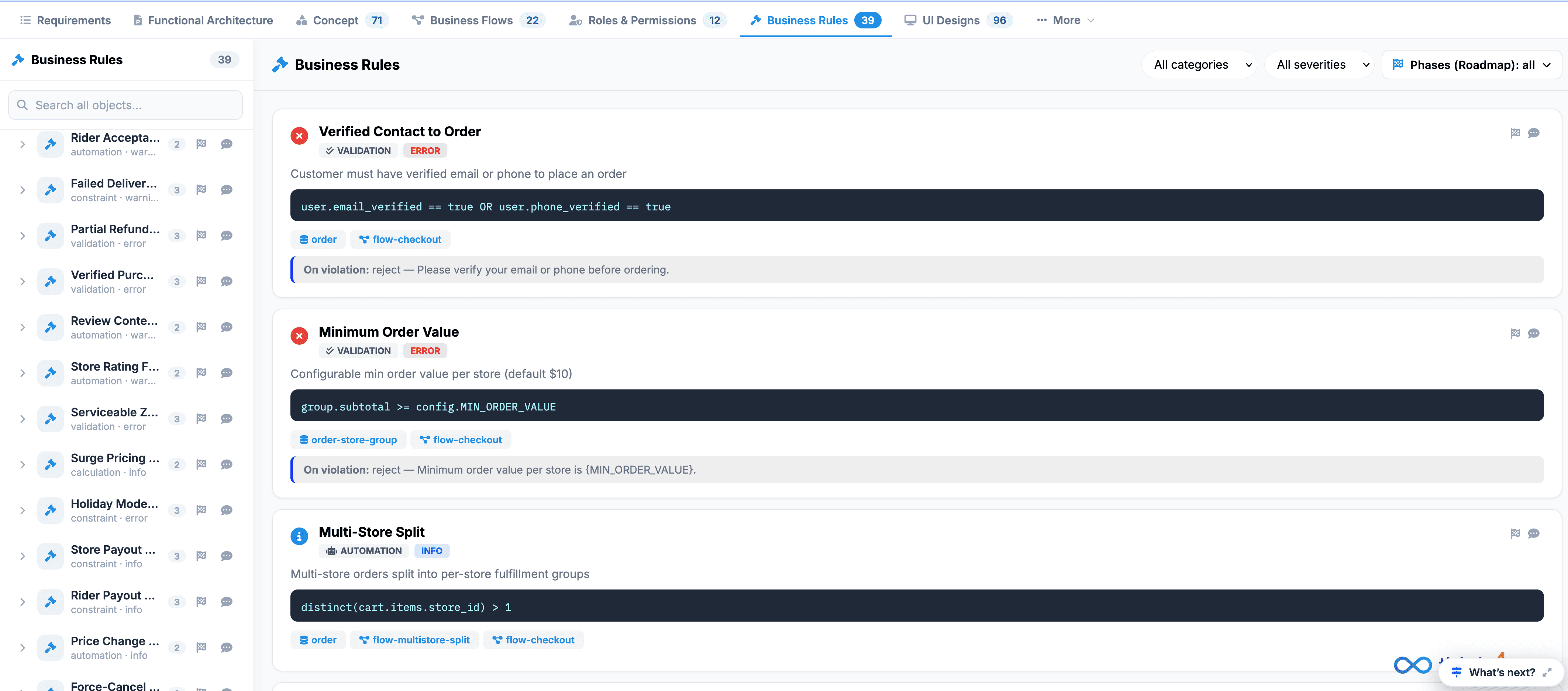Click the flow-multistore-split tag
This screenshot has width=1568, height=691.
[x=414, y=640]
